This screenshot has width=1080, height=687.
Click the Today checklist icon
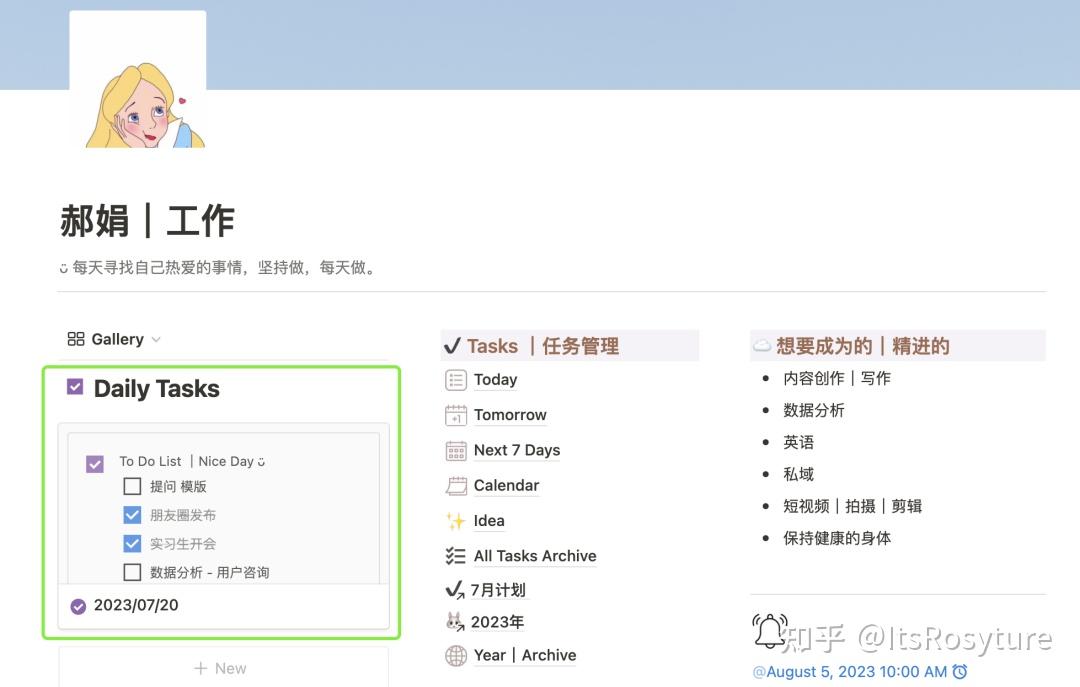coord(455,380)
